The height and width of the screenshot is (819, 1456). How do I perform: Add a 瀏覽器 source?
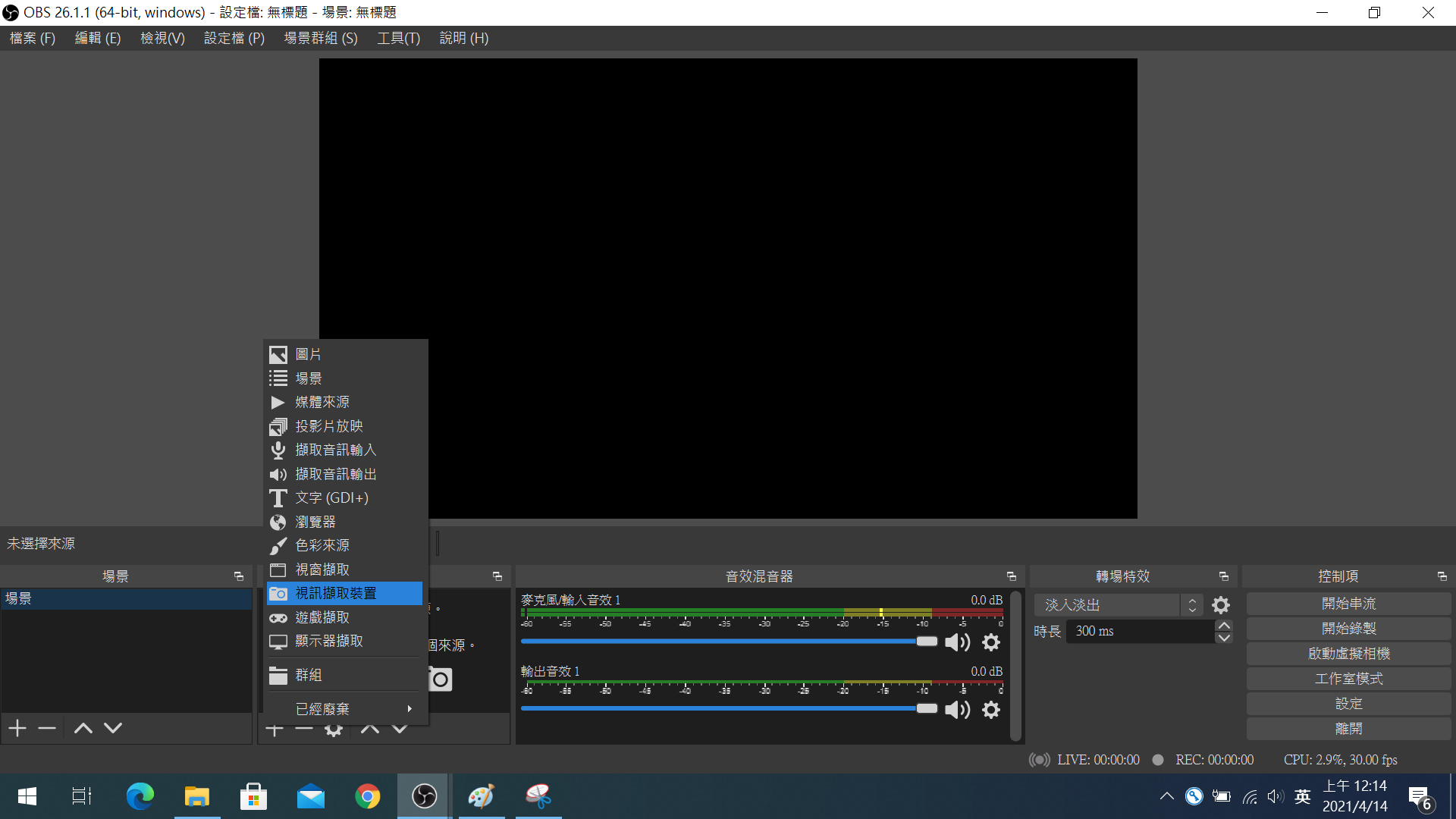pos(316,522)
